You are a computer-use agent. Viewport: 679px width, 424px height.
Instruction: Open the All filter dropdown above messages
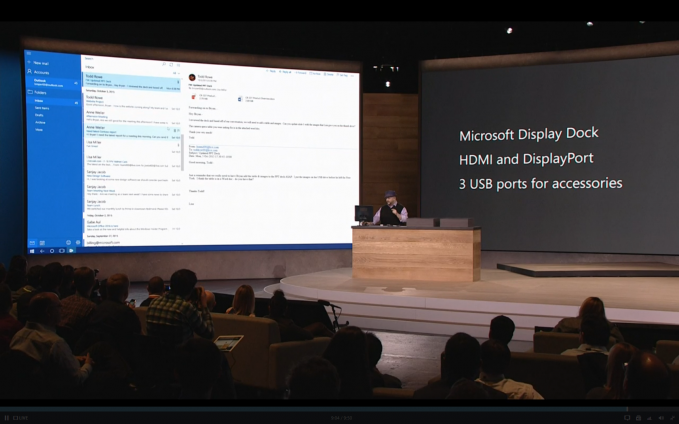175,73
